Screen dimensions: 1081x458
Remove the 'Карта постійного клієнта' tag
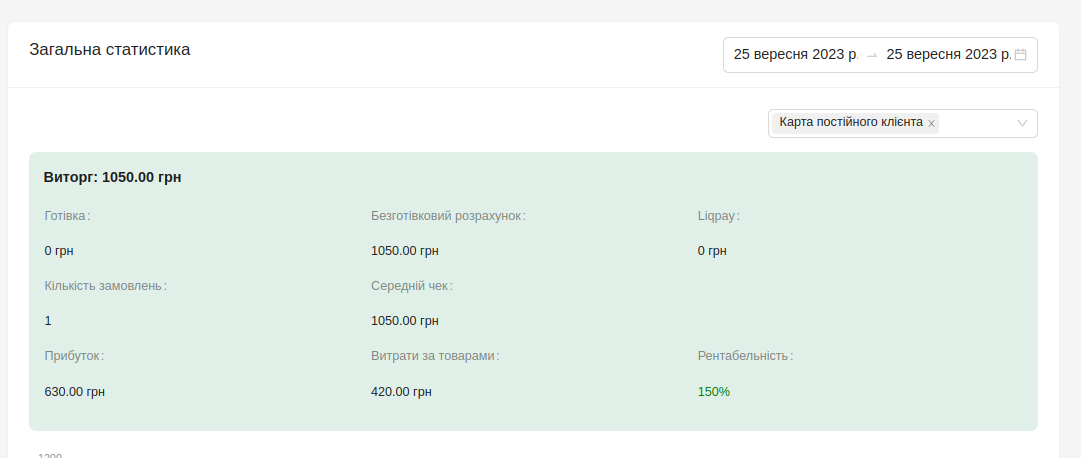(x=931, y=123)
